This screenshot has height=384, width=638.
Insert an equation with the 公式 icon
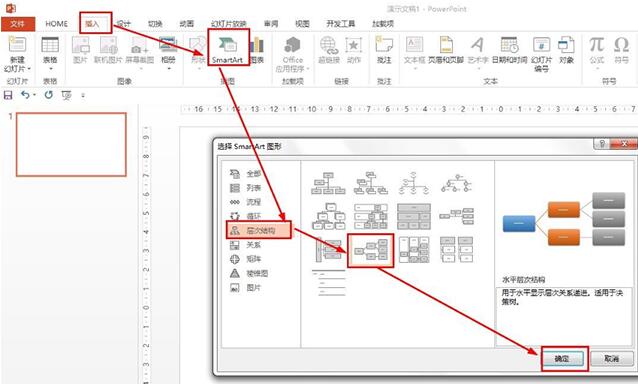(x=596, y=50)
